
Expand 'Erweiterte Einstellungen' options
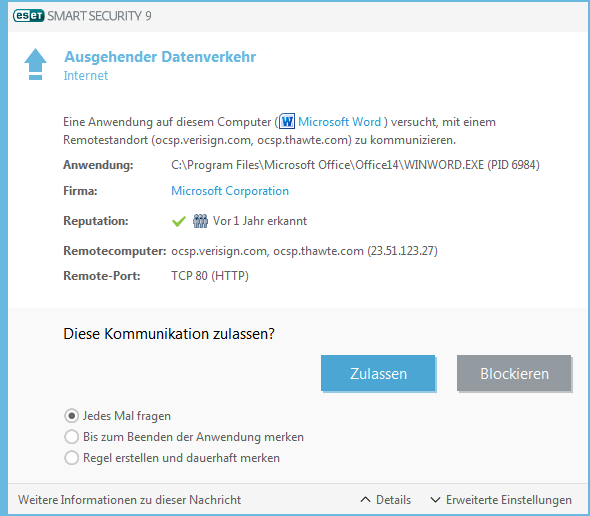tap(501, 500)
